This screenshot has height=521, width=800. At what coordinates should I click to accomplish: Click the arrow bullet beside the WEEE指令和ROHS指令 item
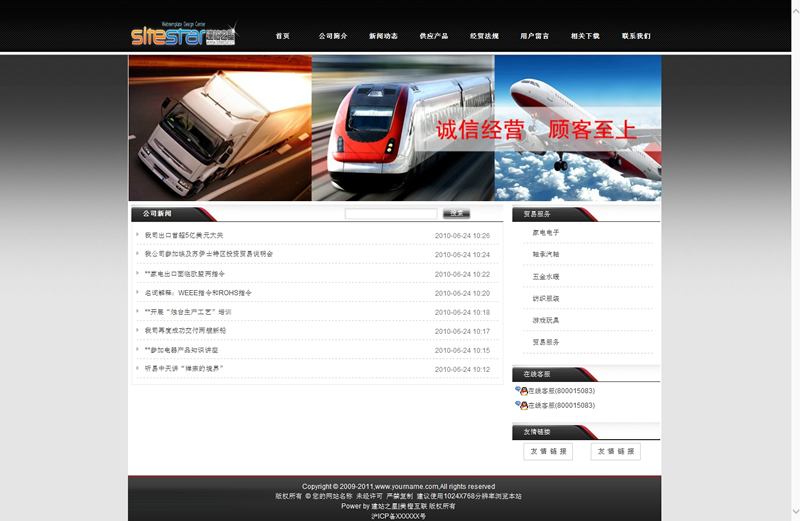coord(138,293)
